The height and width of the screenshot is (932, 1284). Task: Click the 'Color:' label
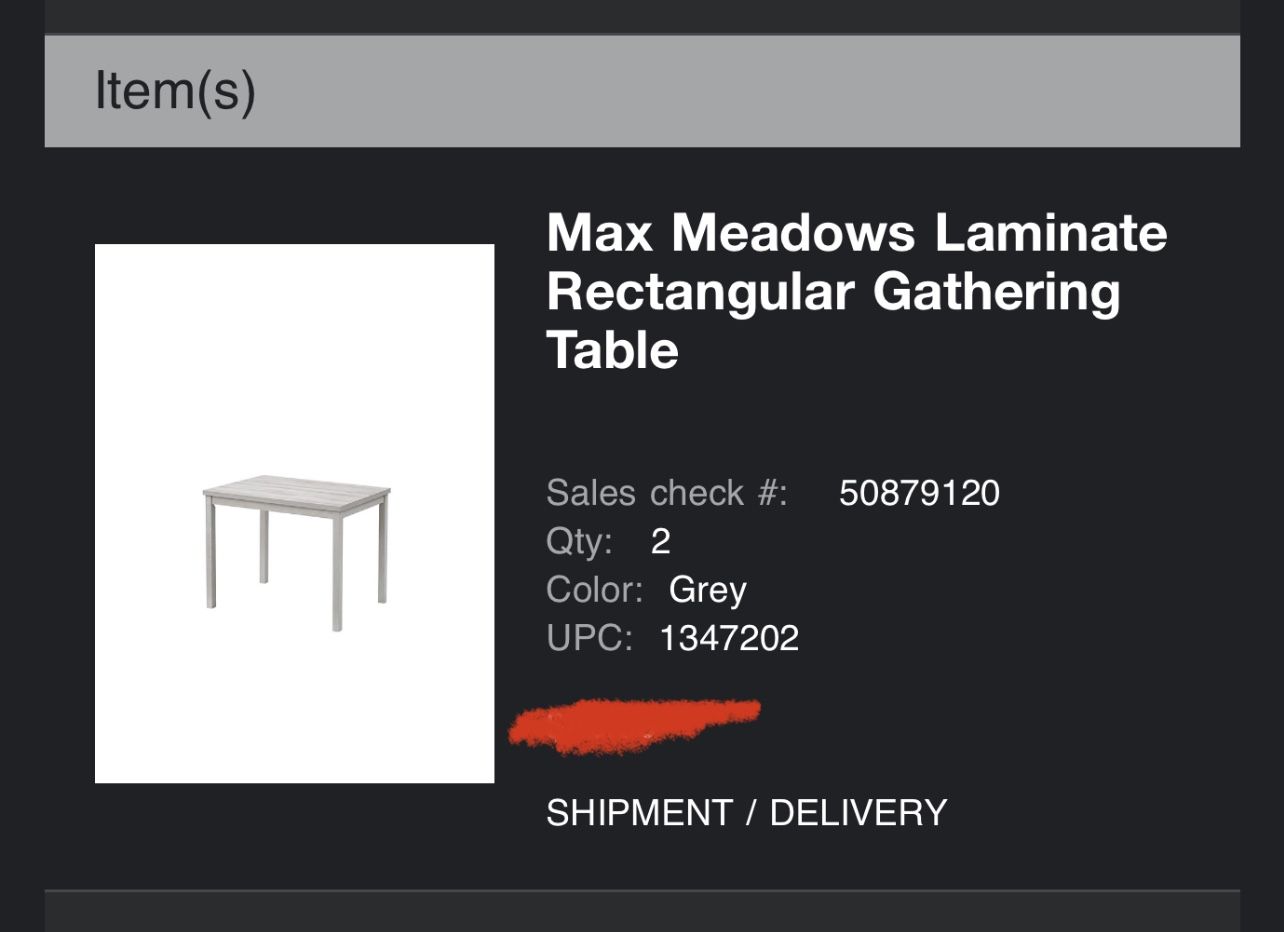coord(594,589)
